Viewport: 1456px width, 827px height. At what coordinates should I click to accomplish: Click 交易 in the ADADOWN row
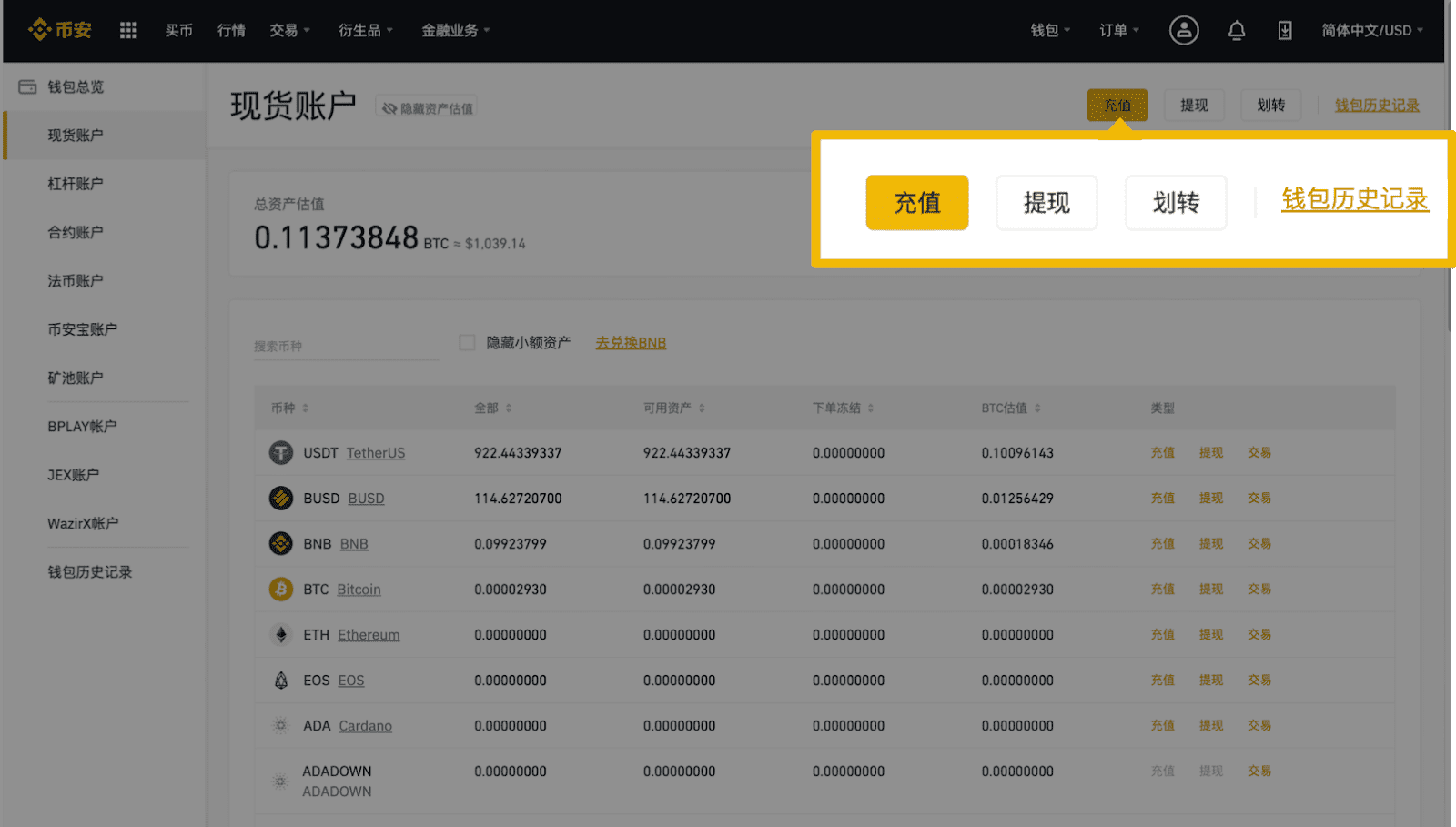click(x=1259, y=771)
